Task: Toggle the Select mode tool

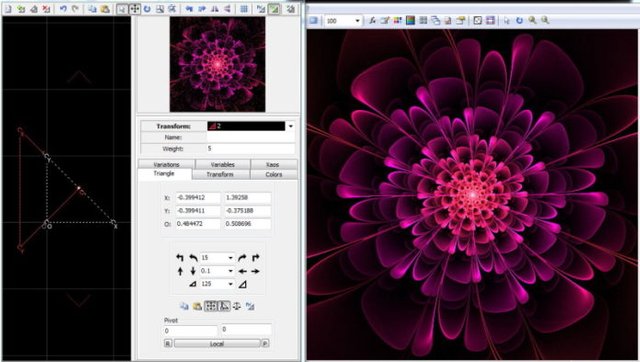Action: [x=122, y=9]
